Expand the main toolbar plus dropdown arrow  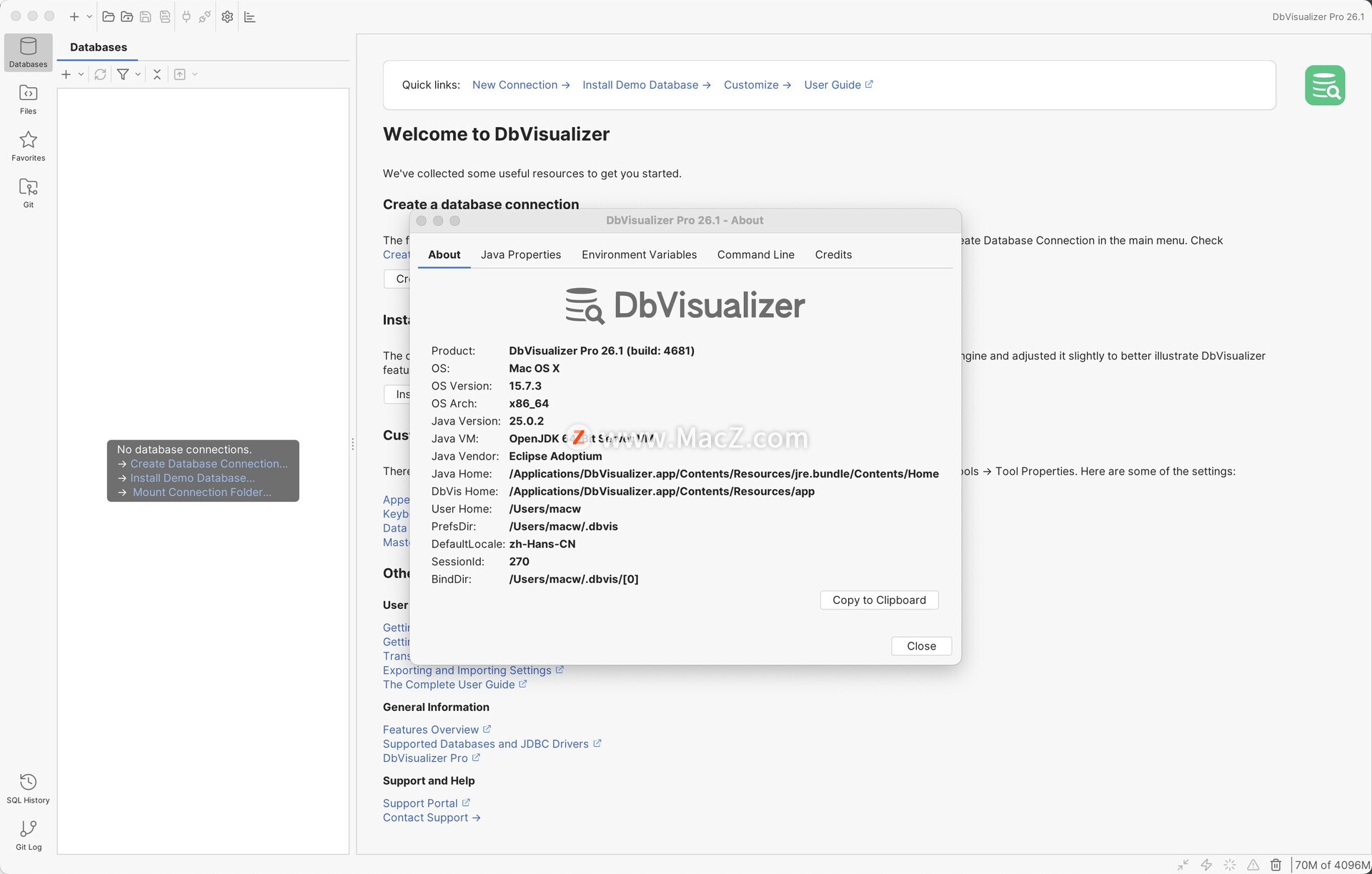click(89, 16)
